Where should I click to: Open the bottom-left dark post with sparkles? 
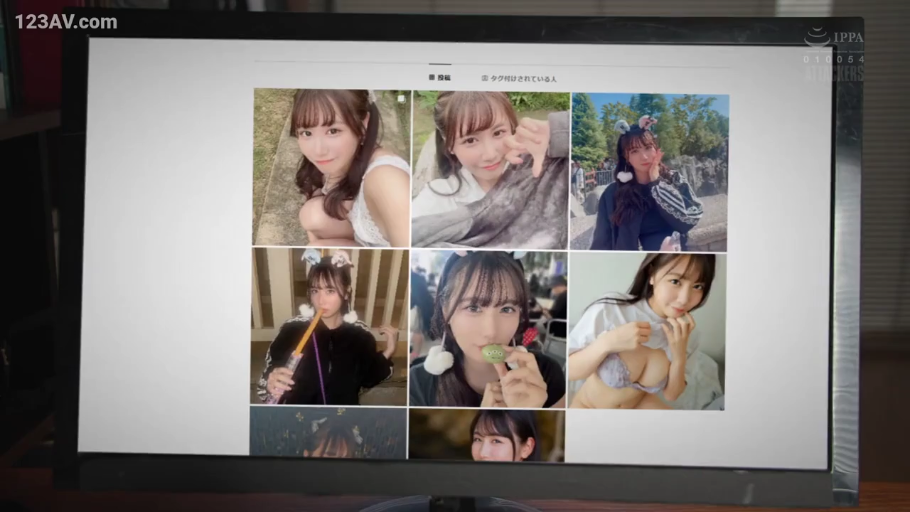pyautogui.click(x=328, y=432)
